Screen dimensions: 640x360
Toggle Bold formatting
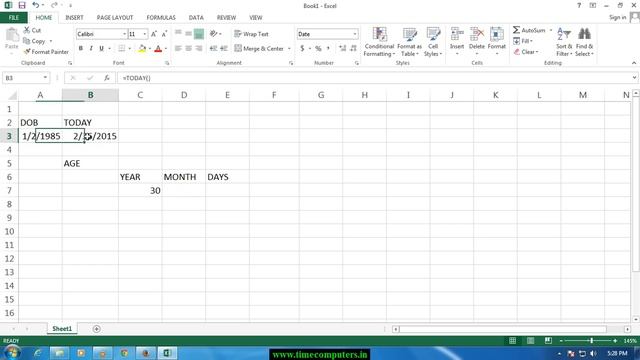(x=81, y=48)
